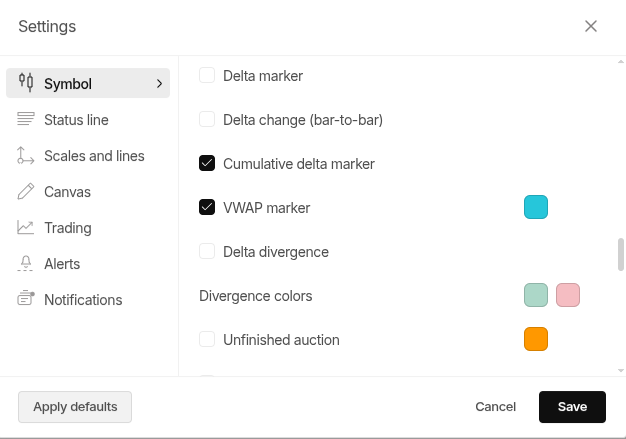Image resolution: width=626 pixels, height=439 pixels.
Task: Click the Scales and lines axis icon
Action: 26,155
